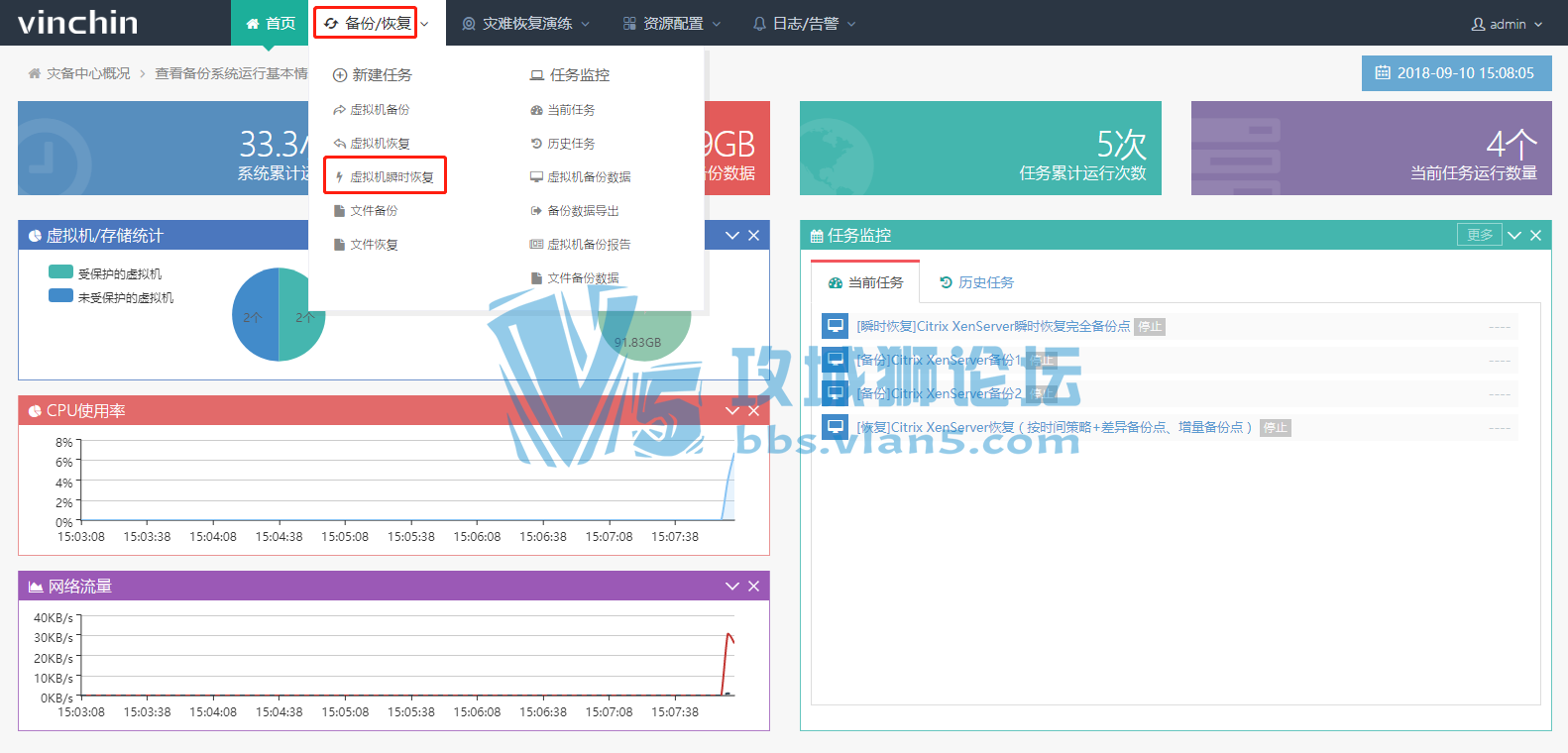The image size is (1568, 753).
Task: Open the Citrix XenServer备份1 task link
Action: point(940,360)
